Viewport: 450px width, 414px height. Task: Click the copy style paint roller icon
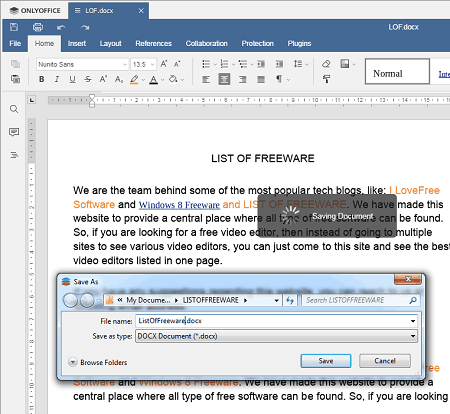pos(326,79)
